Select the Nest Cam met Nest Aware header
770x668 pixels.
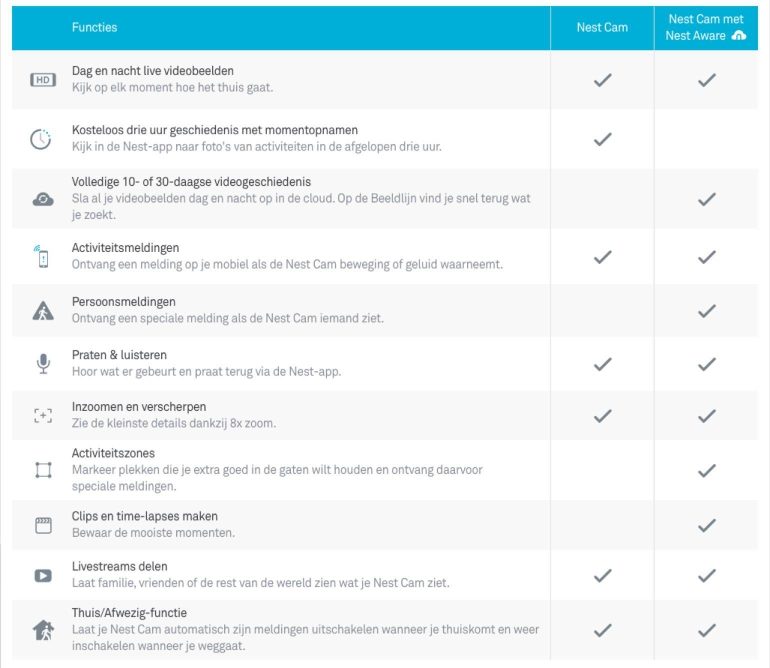(x=704, y=28)
